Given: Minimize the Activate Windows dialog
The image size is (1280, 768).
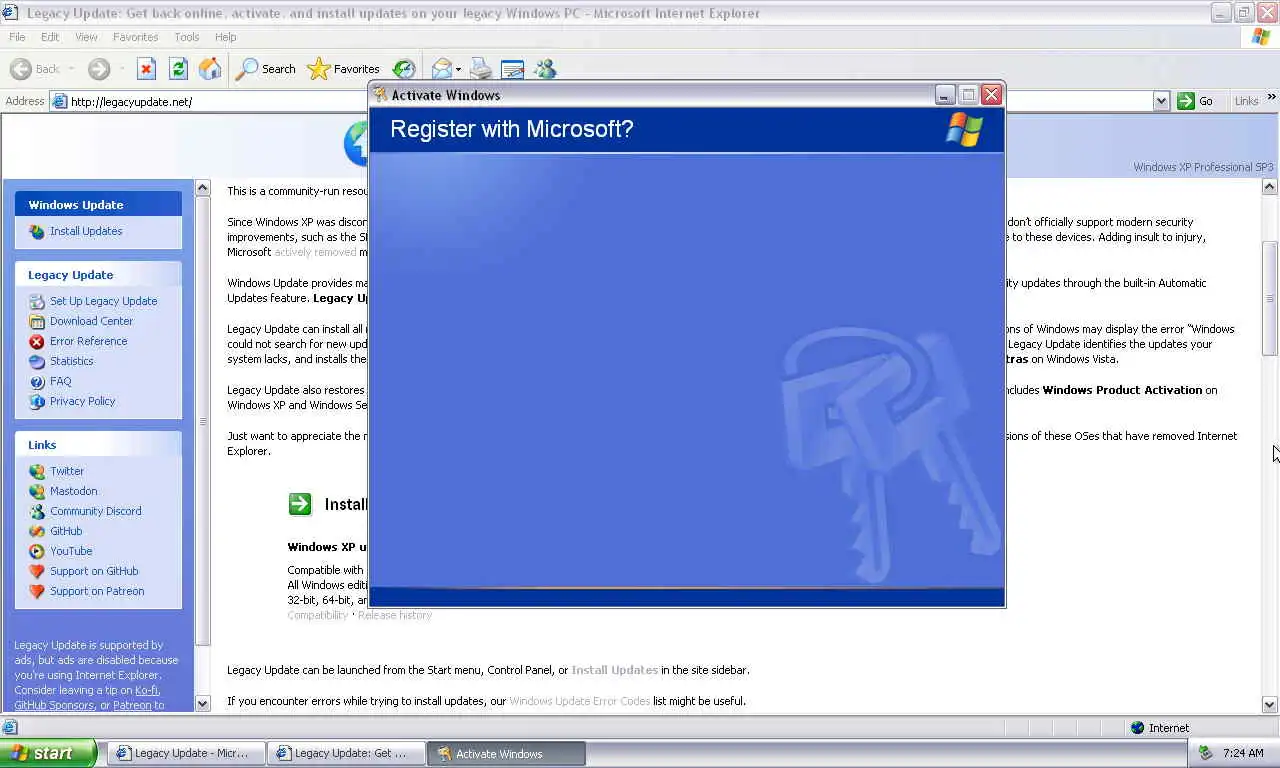Looking at the screenshot, I should pyautogui.click(x=945, y=95).
